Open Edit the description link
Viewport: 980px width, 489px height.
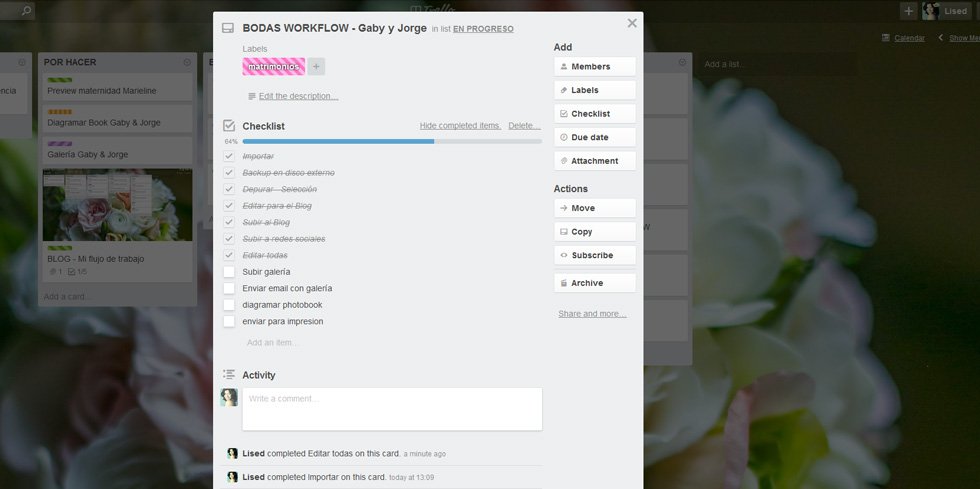pyautogui.click(x=298, y=96)
